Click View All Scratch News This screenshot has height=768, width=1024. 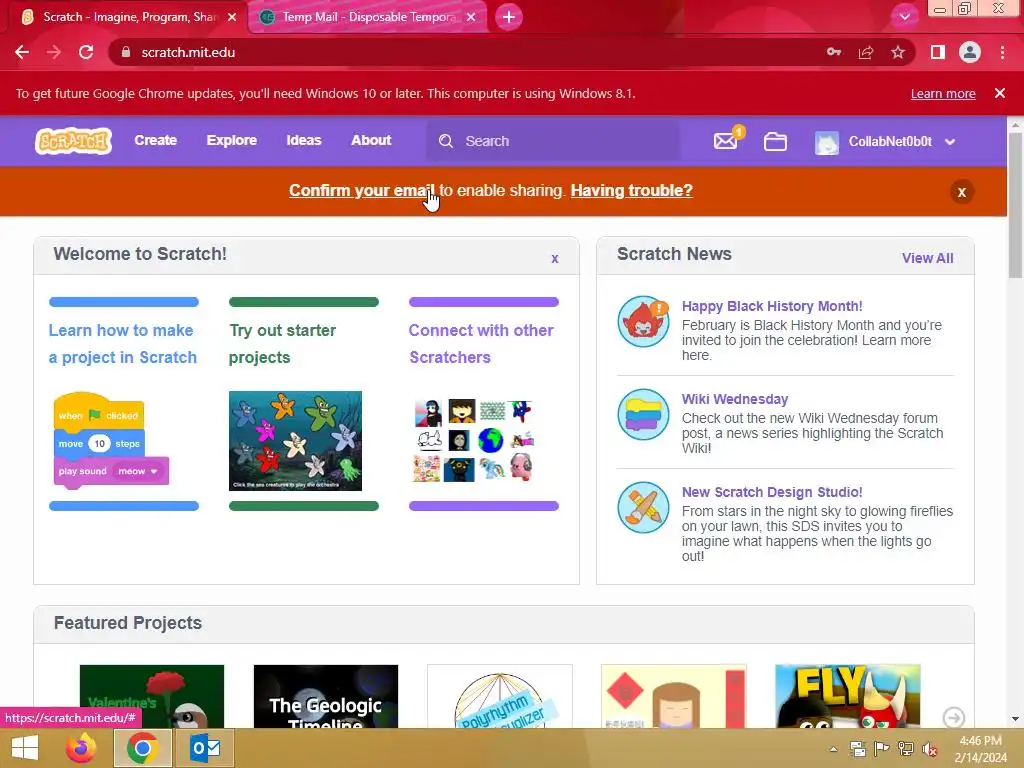[927, 258]
